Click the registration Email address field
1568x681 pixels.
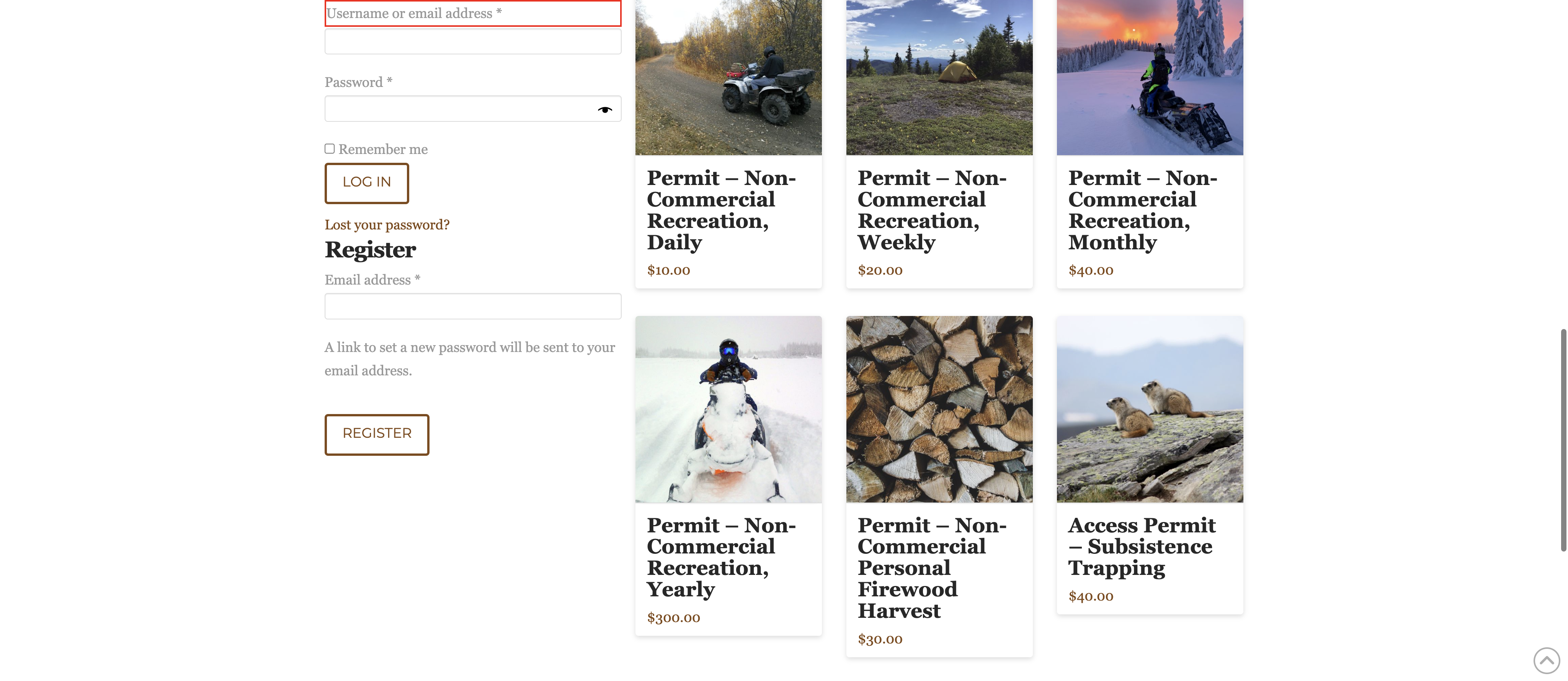pos(472,306)
